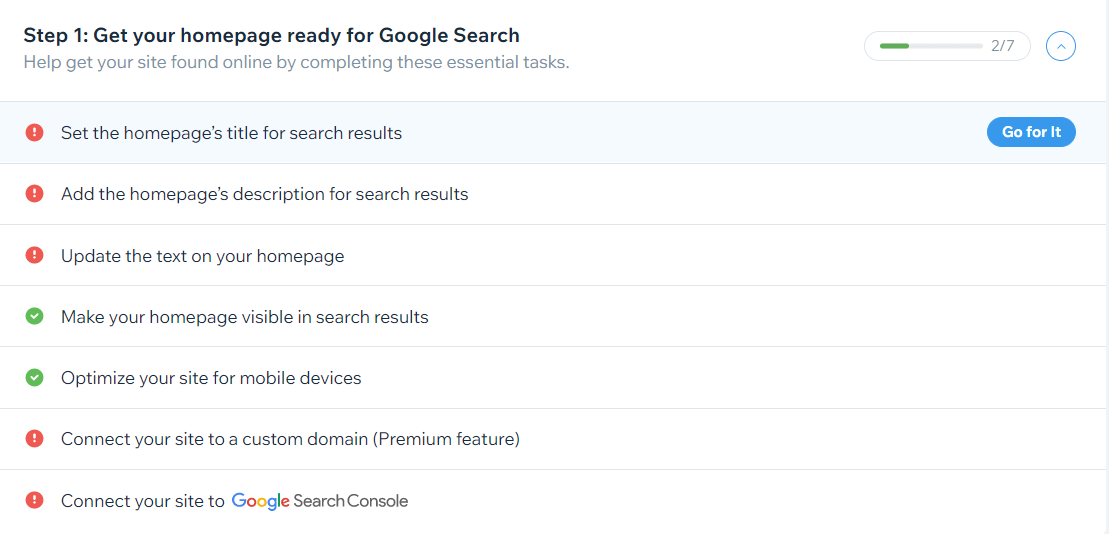
Task: Open Add the homepage's description task
Action: pos(265,193)
